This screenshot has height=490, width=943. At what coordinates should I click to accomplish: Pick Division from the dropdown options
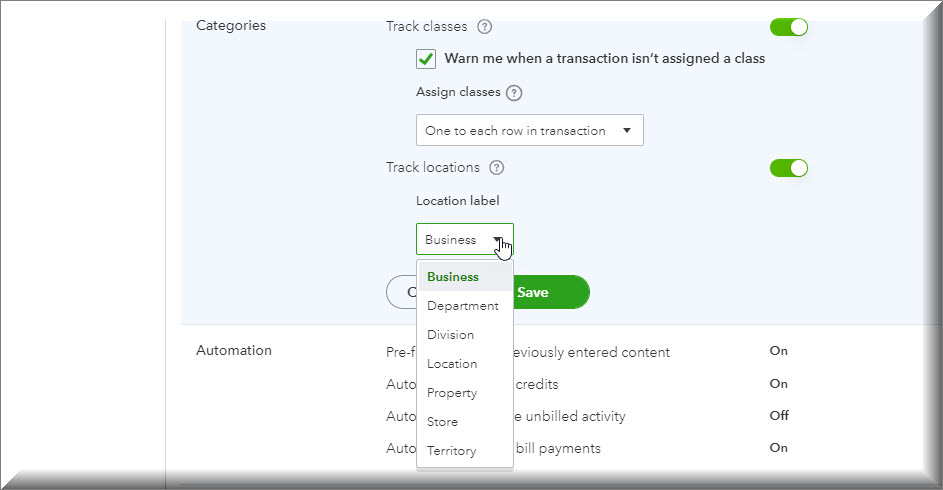click(x=450, y=335)
